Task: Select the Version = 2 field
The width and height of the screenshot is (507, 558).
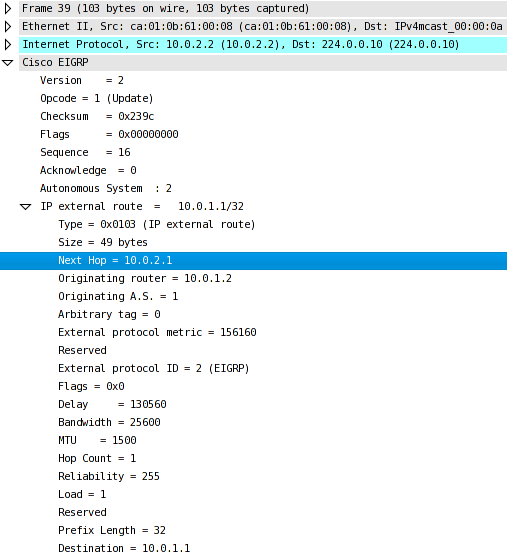Action: tap(82, 80)
